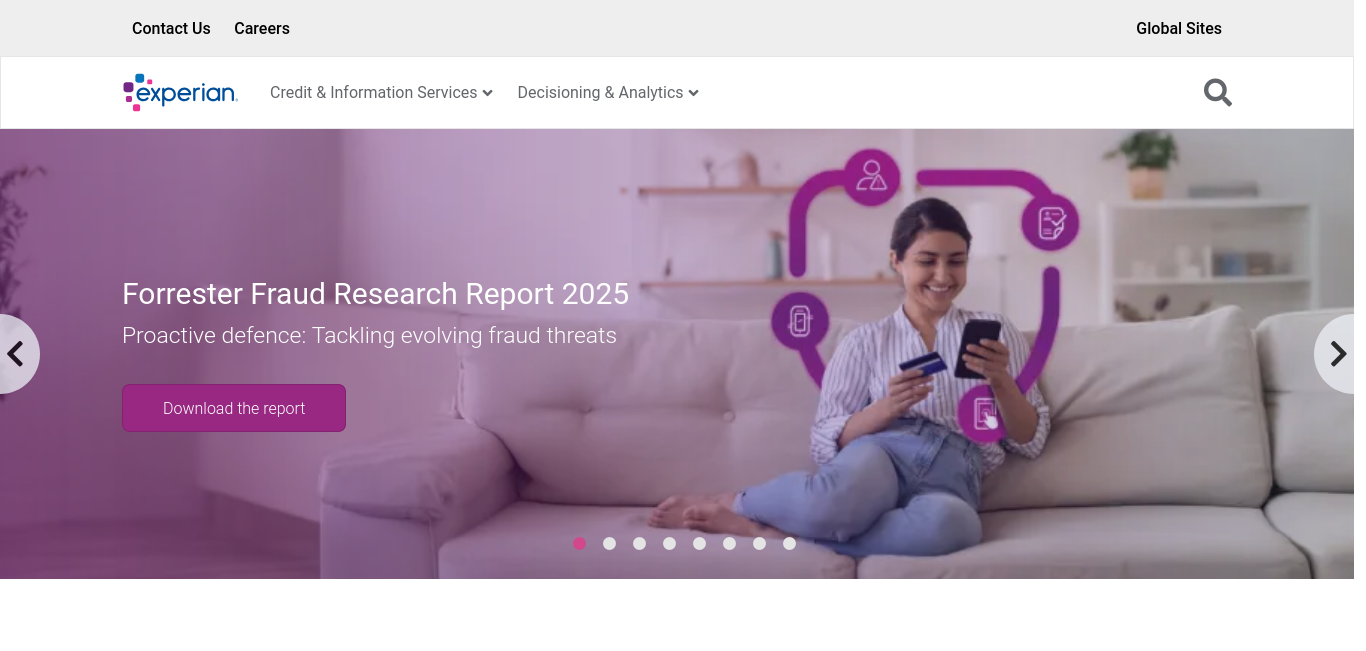Go to previous slide arrow
This screenshot has height=651, width=1366.
tap(17, 354)
